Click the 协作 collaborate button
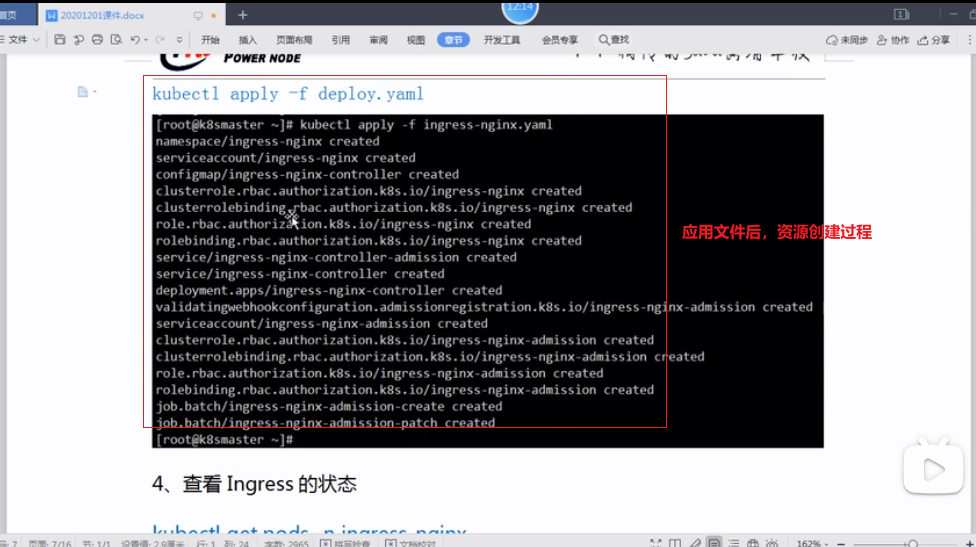Image resolution: width=976 pixels, height=547 pixels. pyautogui.click(x=893, y=40)
